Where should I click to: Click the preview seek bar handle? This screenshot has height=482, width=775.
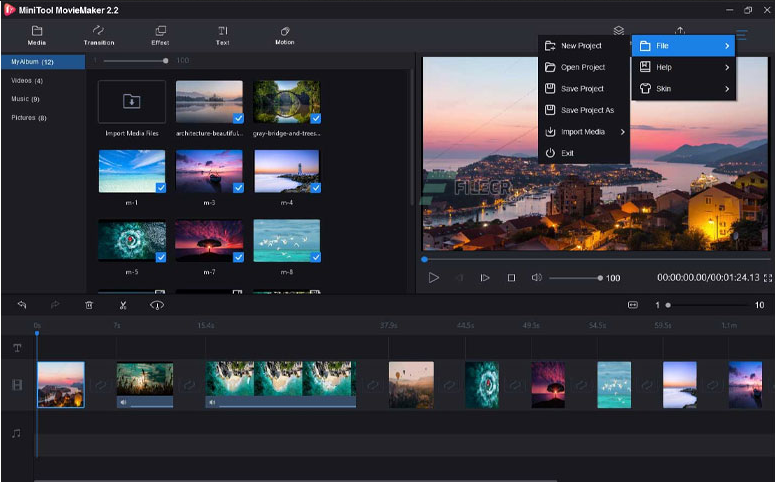pyautogui.click(x=425, y=259)
